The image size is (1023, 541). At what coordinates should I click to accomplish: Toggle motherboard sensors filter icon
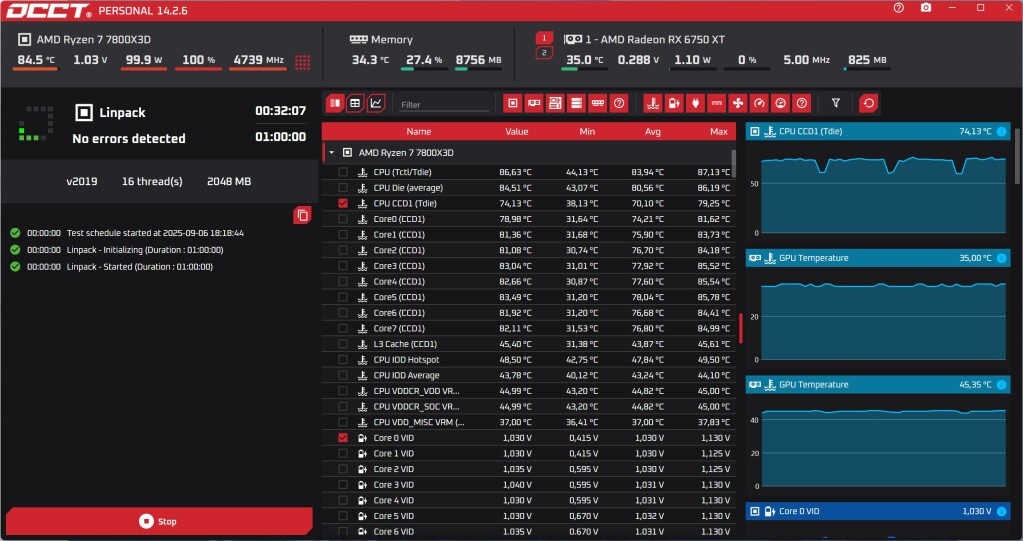[555, 103]
